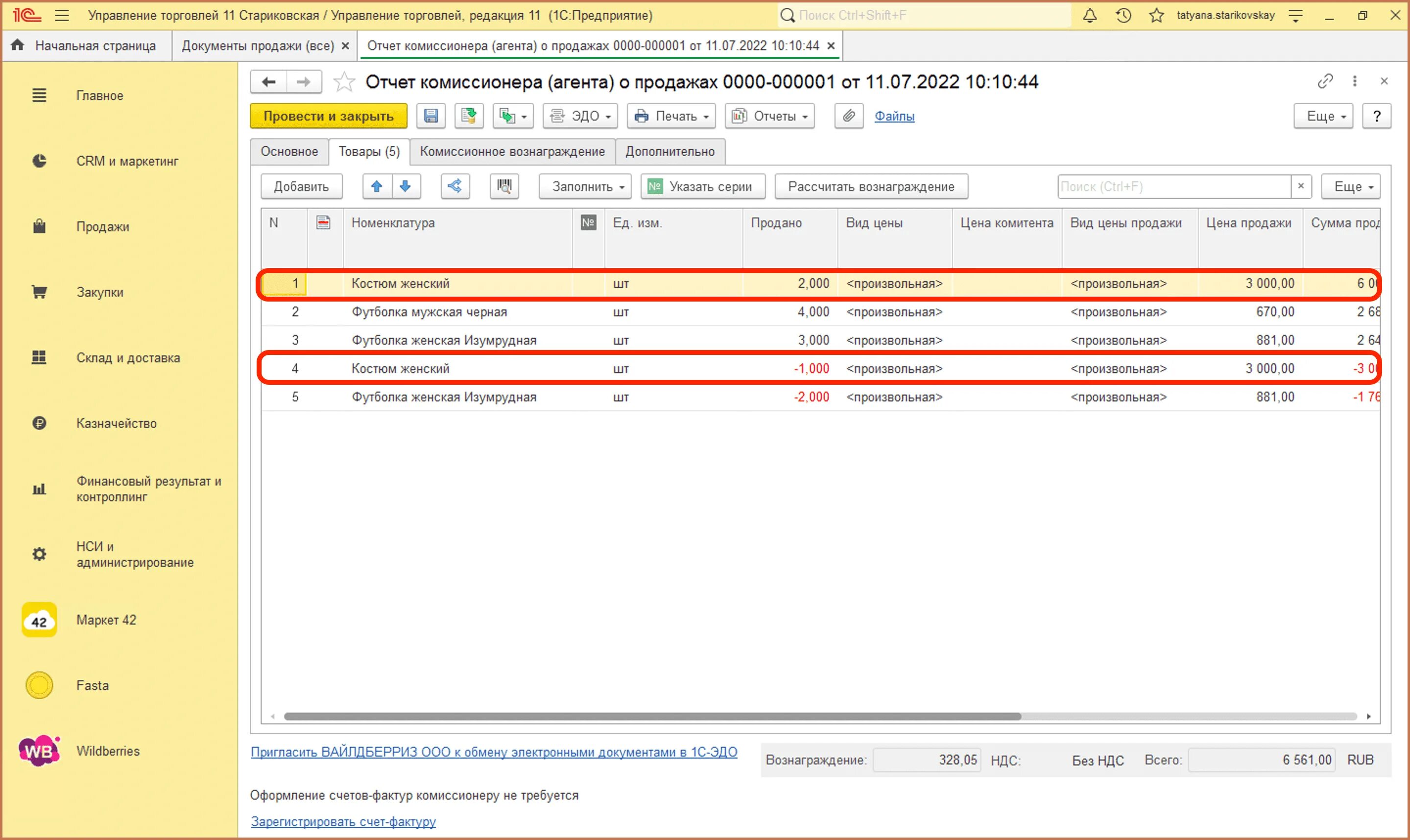
Task: Open the Заполнить dropdown
Action: 585,186
